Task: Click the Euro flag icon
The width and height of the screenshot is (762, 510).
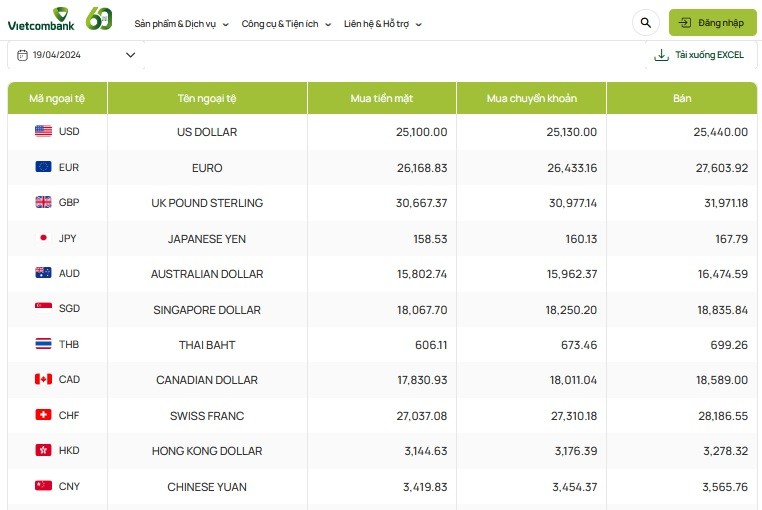Action: coord(43,167)
